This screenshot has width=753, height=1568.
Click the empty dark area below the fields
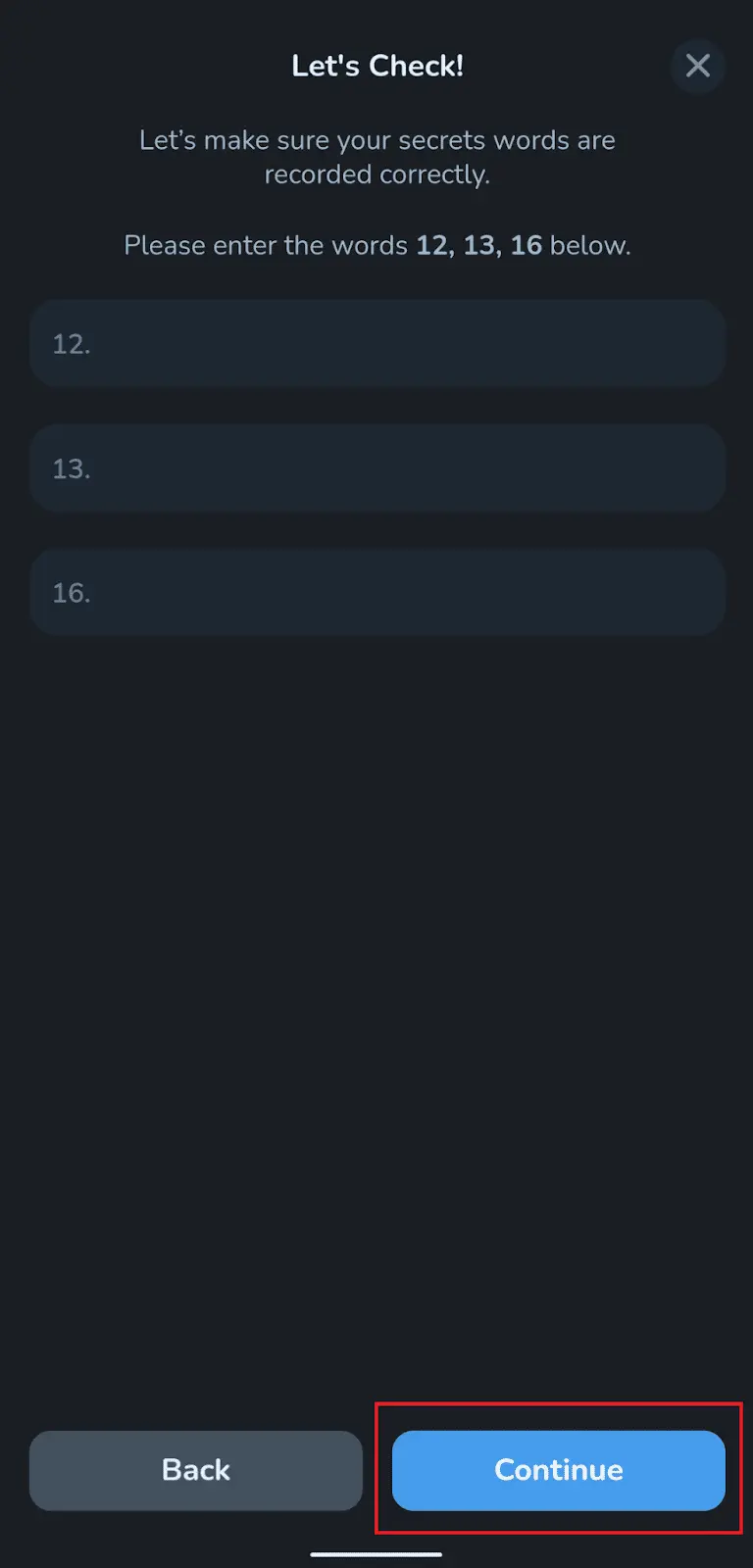tap(377, 980)
